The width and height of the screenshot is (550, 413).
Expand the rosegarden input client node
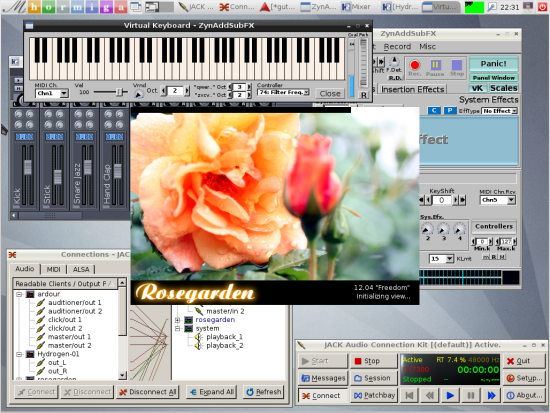177,320
